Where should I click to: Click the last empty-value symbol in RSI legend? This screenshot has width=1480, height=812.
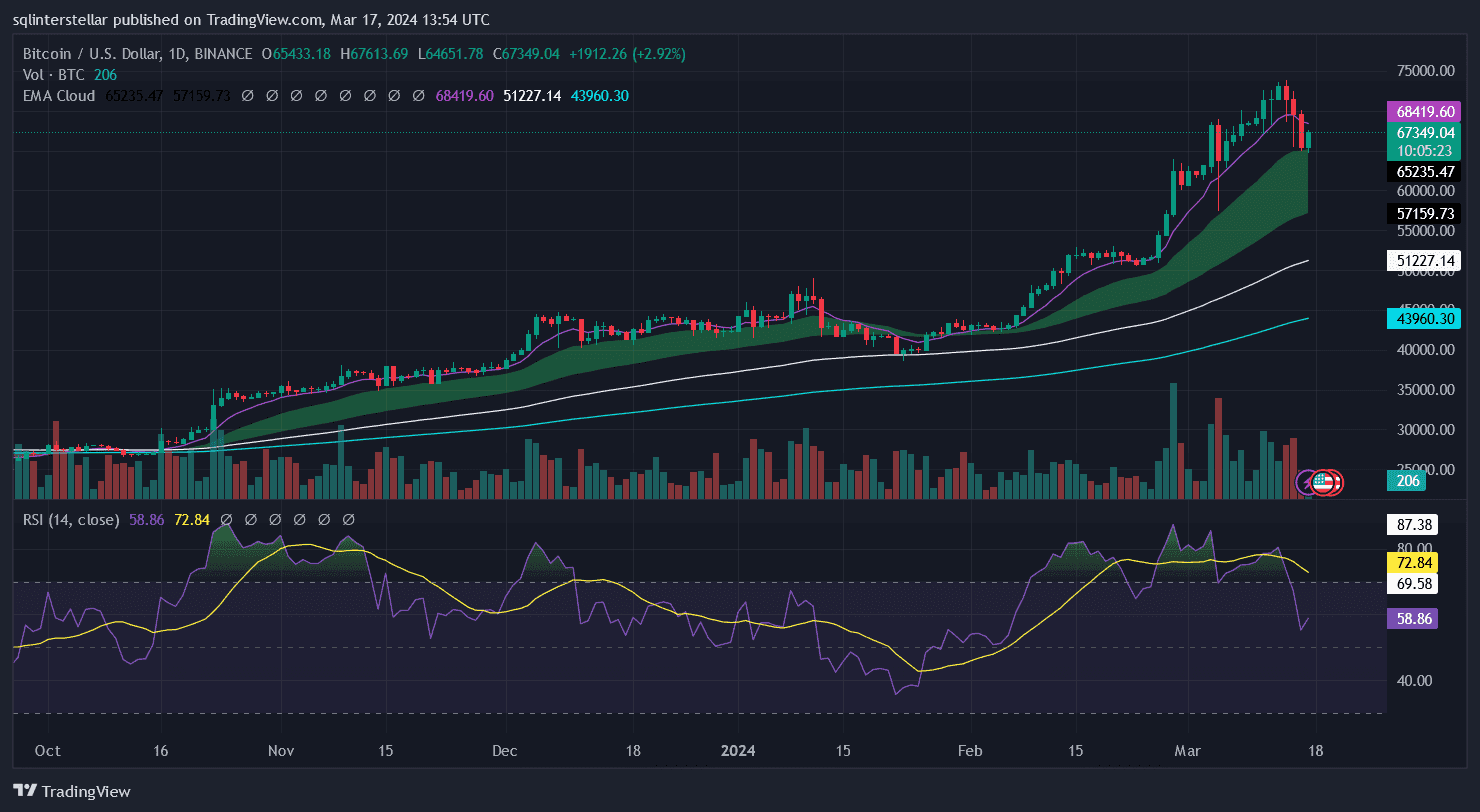(349, 520)
